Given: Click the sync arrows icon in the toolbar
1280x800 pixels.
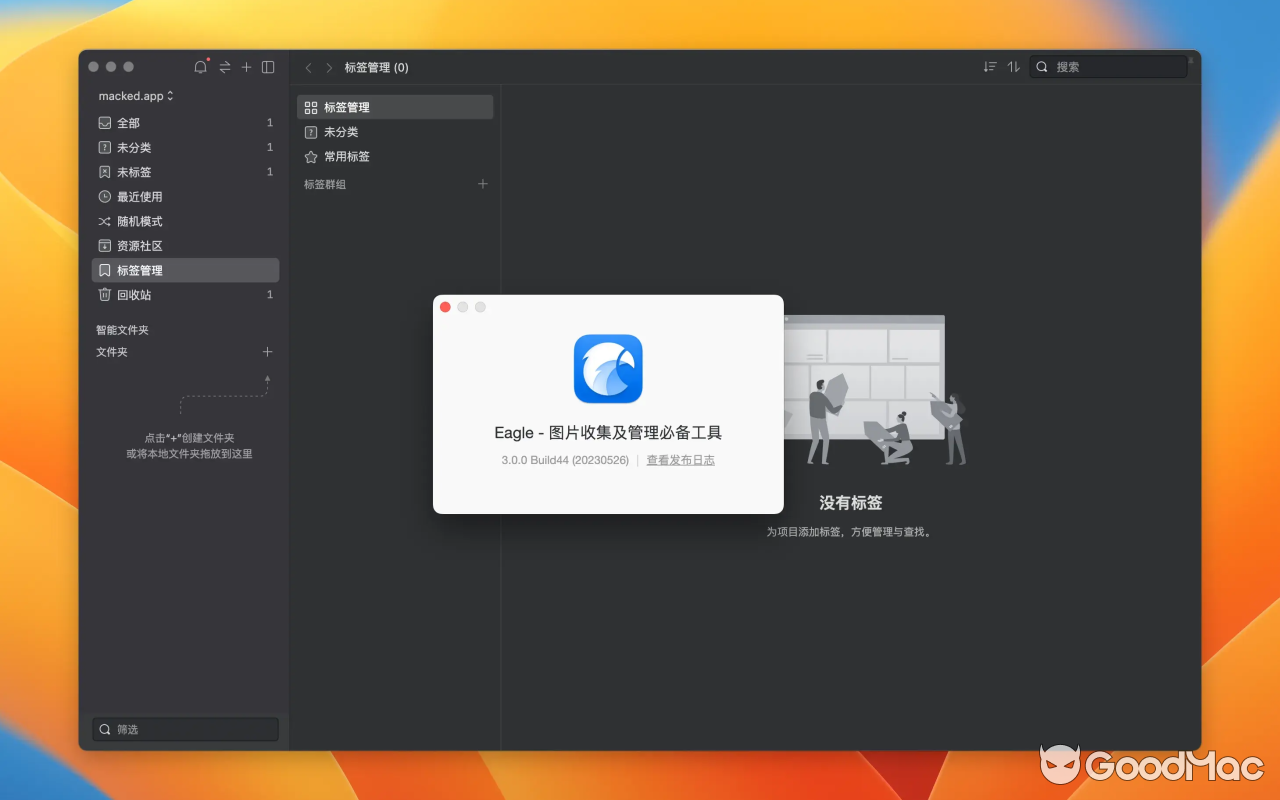Looking at the screenshot, I should click(x=223, y=67).
